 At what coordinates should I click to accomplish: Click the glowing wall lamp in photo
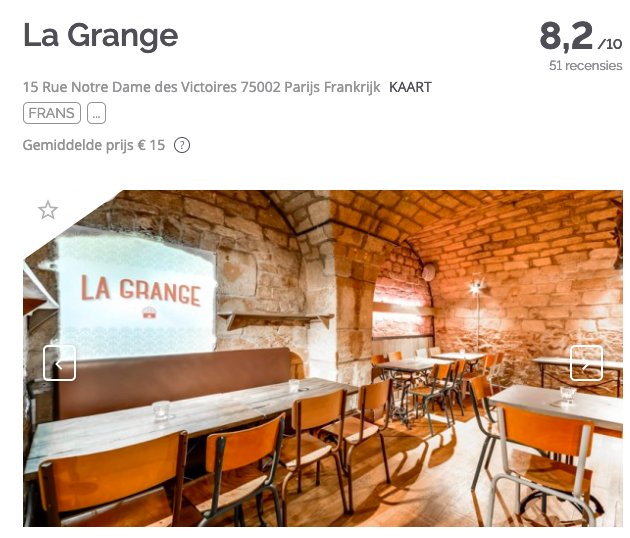pyautogui.click(x=476, y=287)
